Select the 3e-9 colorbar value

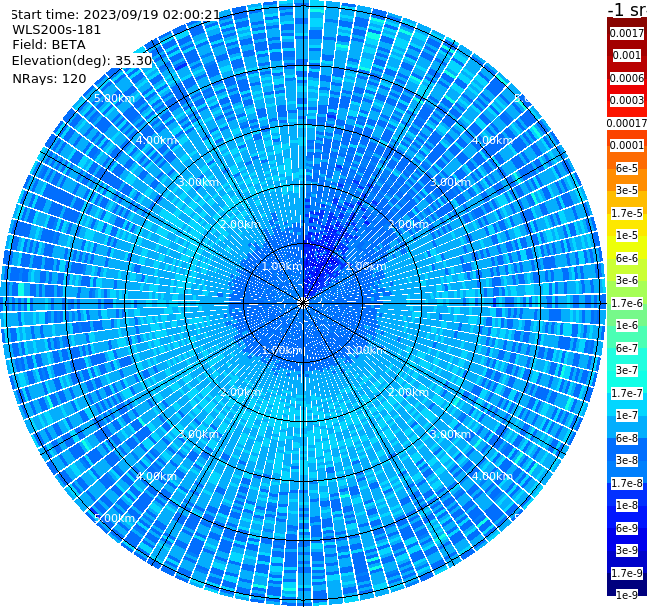click(x=627, y=550)
